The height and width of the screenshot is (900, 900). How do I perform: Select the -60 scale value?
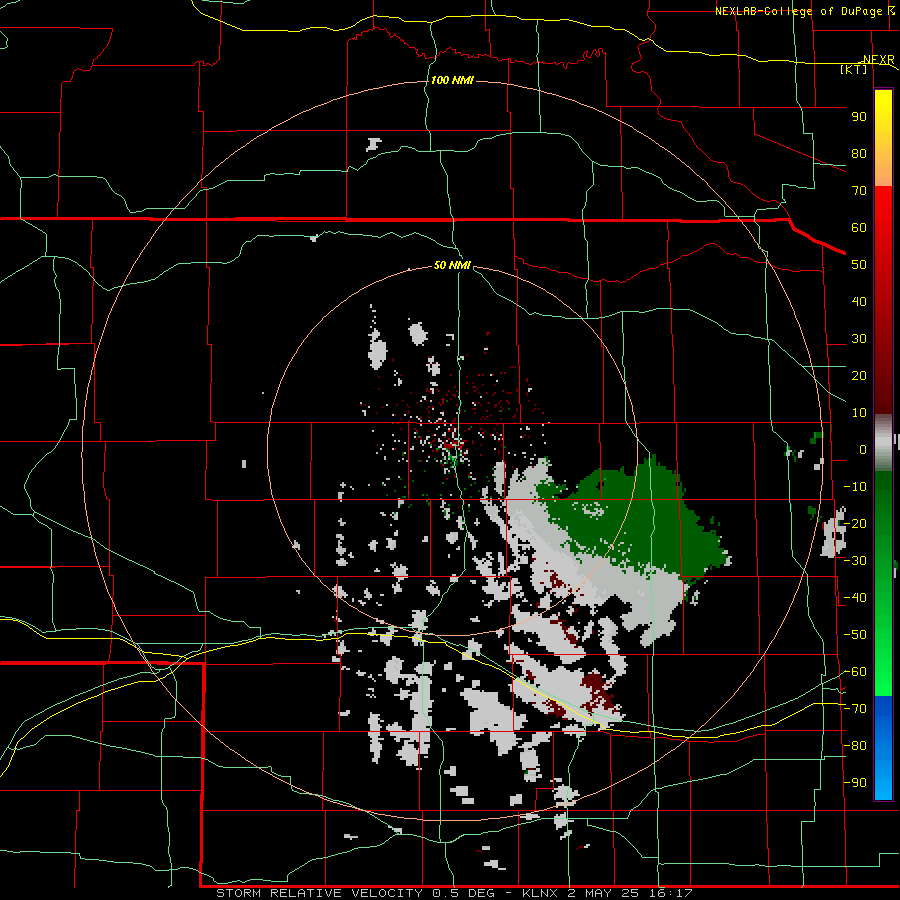point(855,672)
